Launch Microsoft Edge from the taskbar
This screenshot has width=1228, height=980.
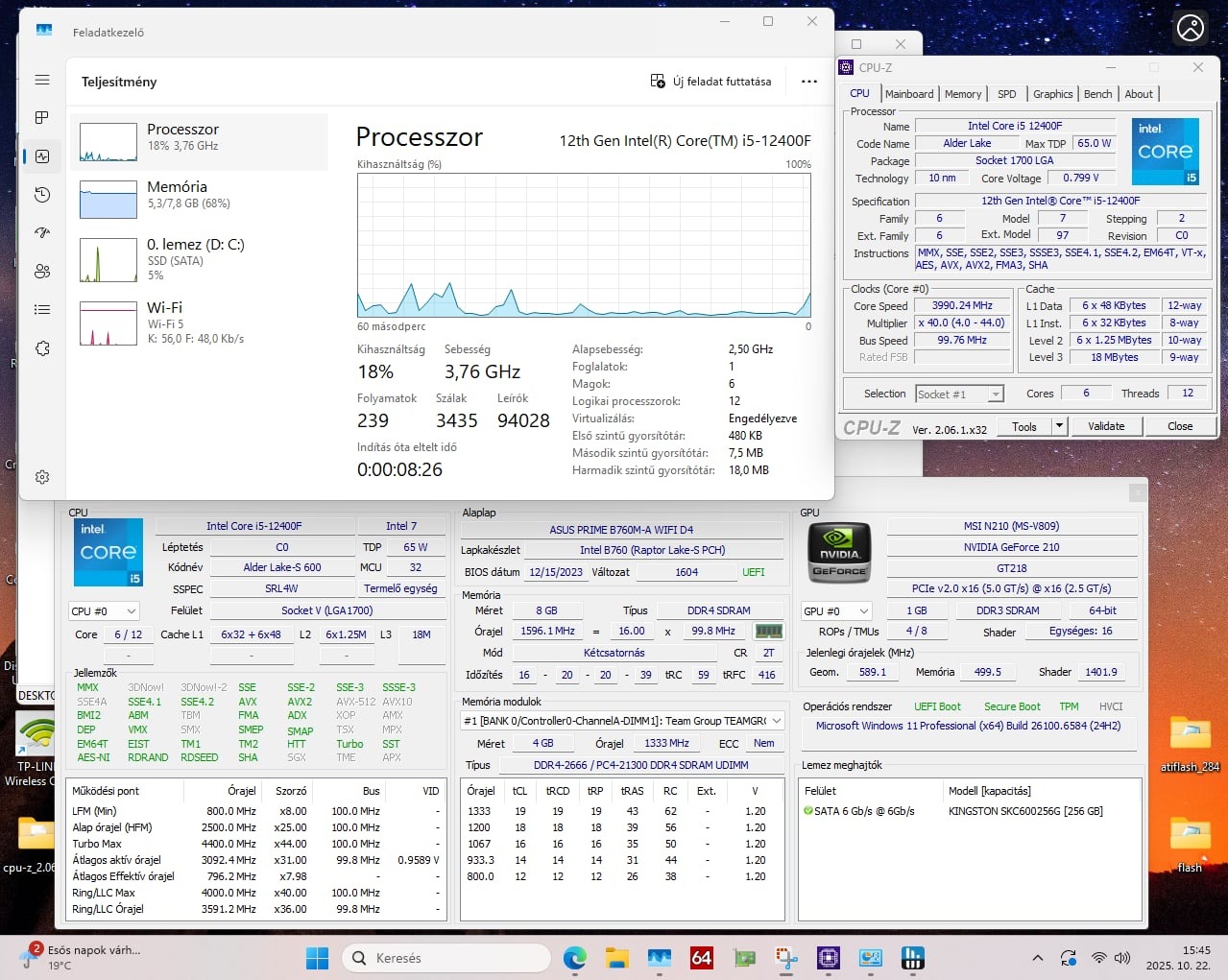[x=575, y=958]
